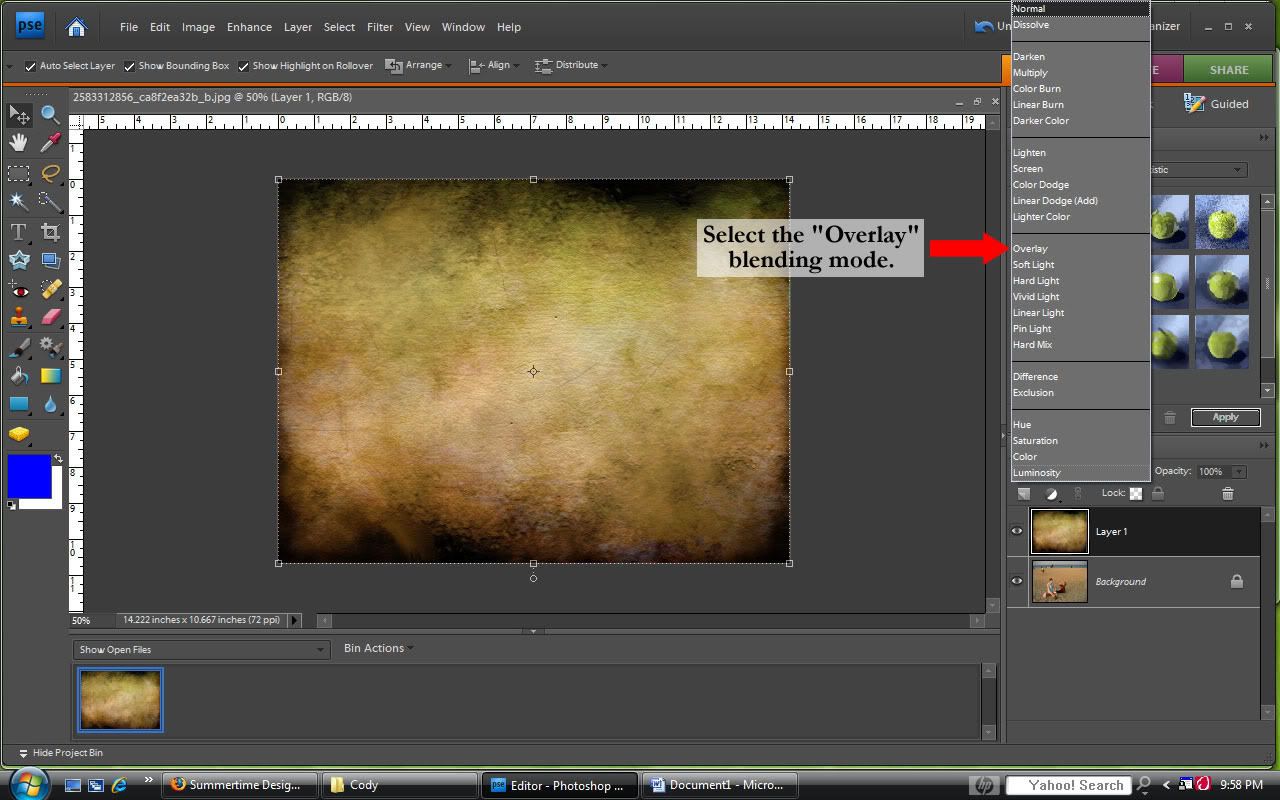Select the Zoom magnifier tool
The height and width of the screenshot is (800, 1280).
50,115
